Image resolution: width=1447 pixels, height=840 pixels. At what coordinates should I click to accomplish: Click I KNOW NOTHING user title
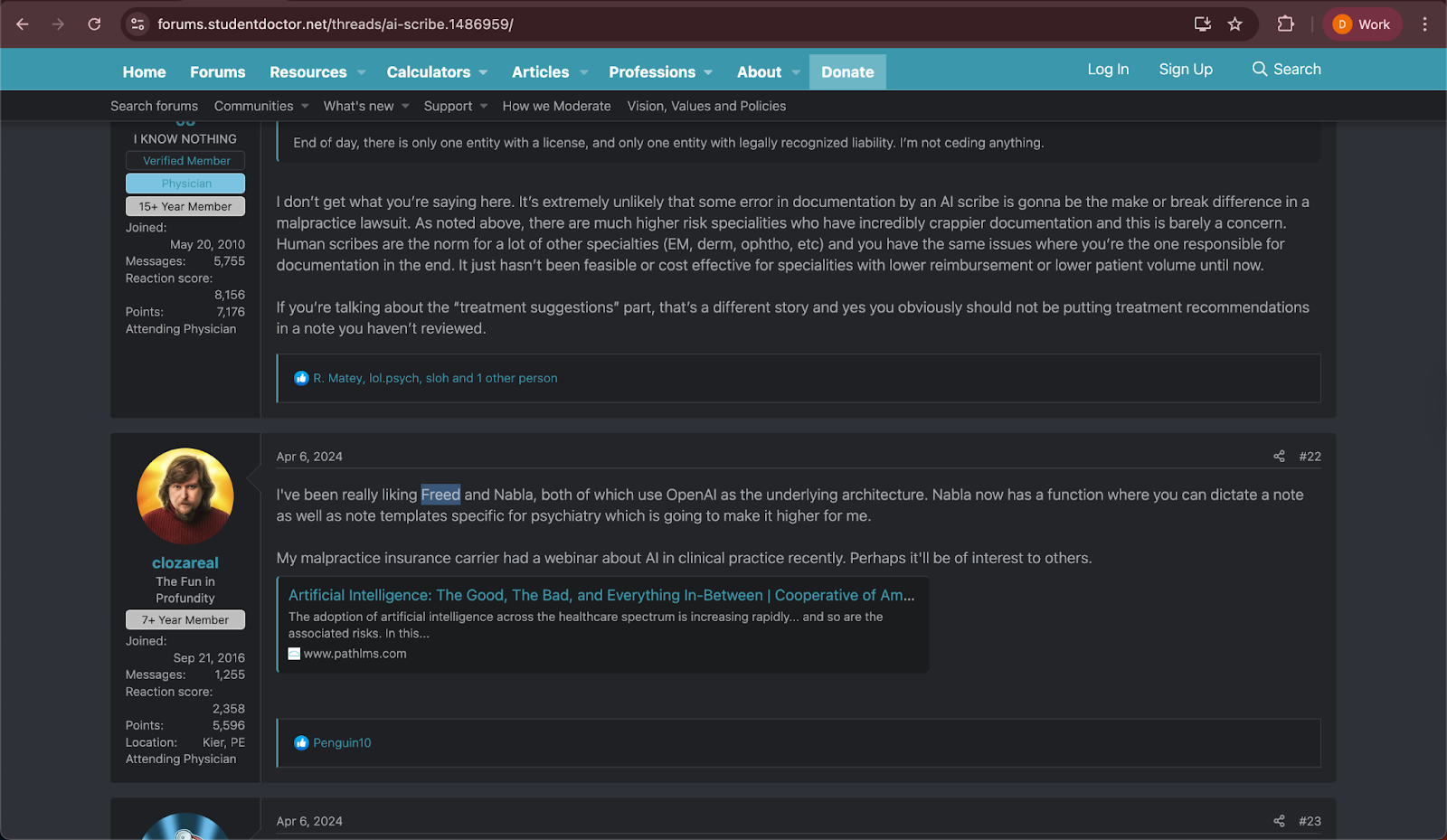point(185,139)
